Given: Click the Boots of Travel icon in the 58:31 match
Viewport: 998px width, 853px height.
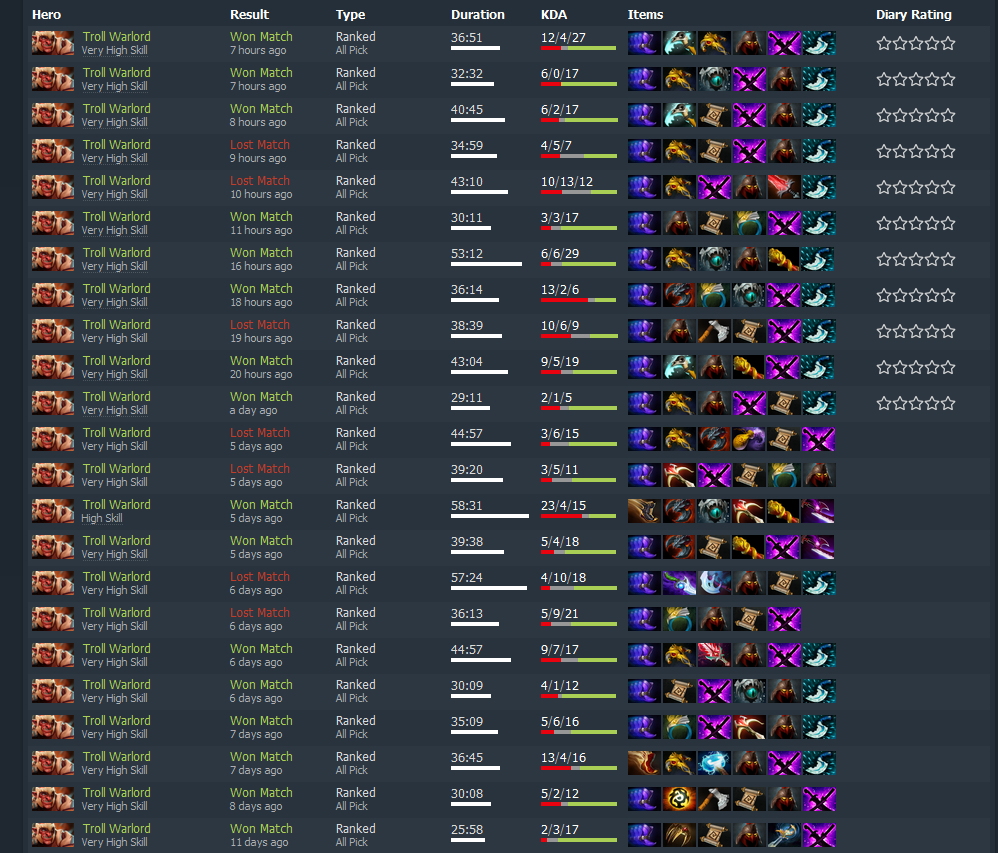Looking at the screenshot, I should click(x=644, y=511).
